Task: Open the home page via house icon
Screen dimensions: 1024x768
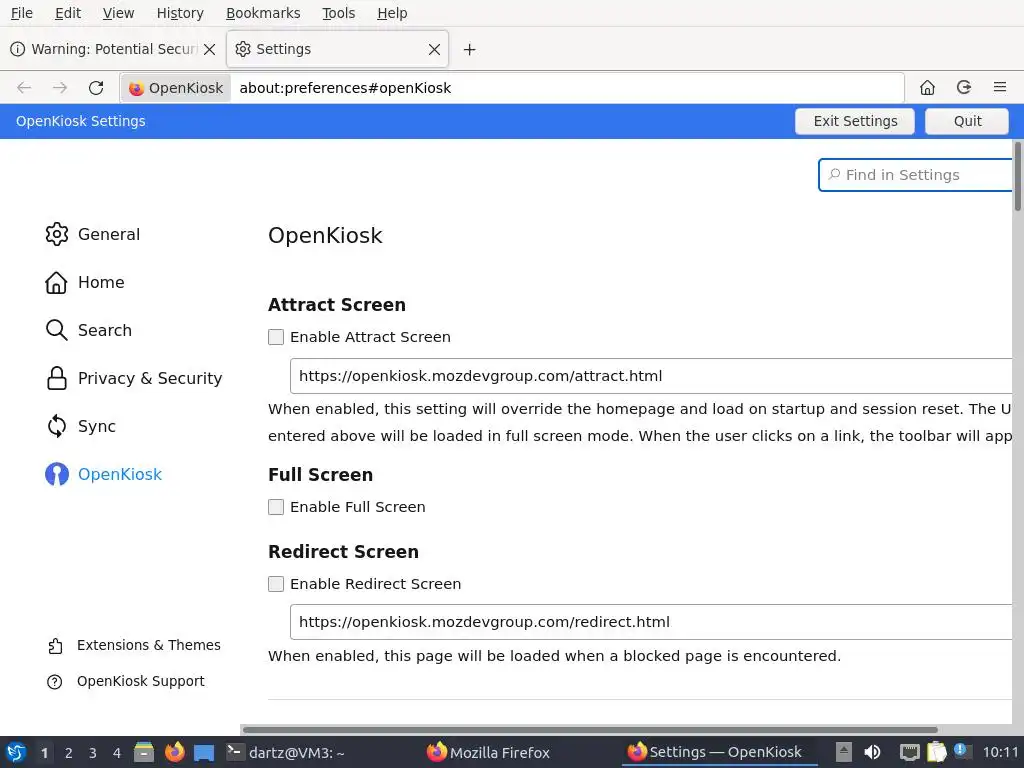Action: (927, 88)
